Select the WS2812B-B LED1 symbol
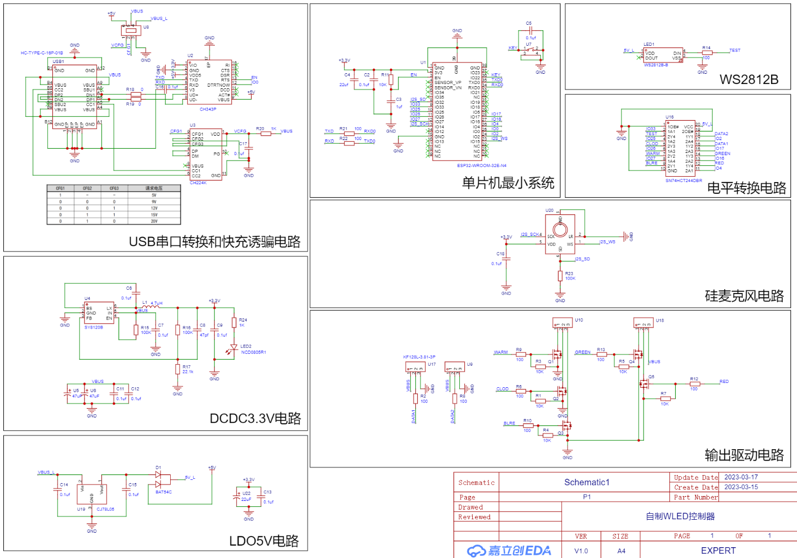The image size is (797, 558). click(663, 55)
